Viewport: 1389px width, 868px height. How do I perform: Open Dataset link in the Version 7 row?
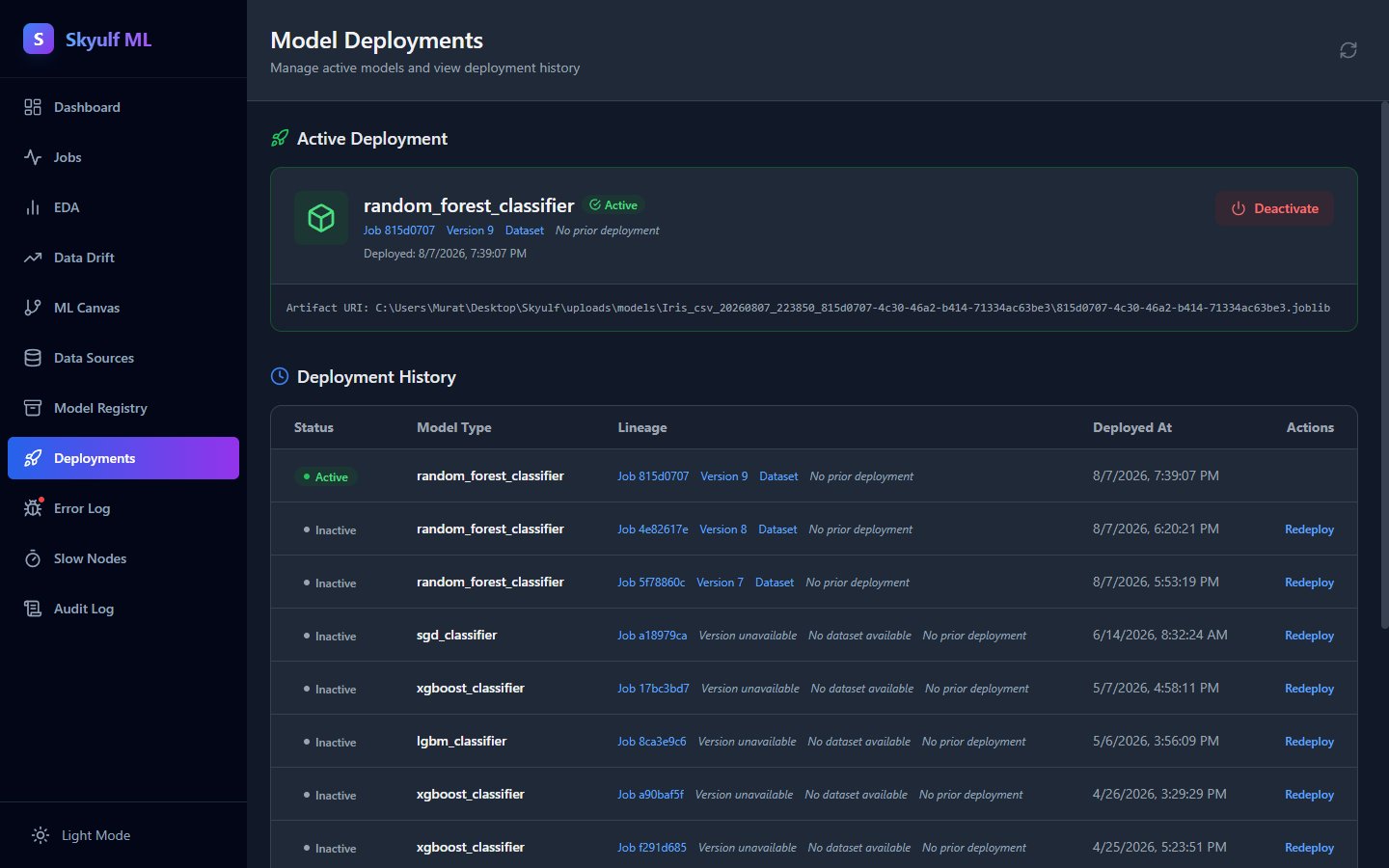(775, 583)
